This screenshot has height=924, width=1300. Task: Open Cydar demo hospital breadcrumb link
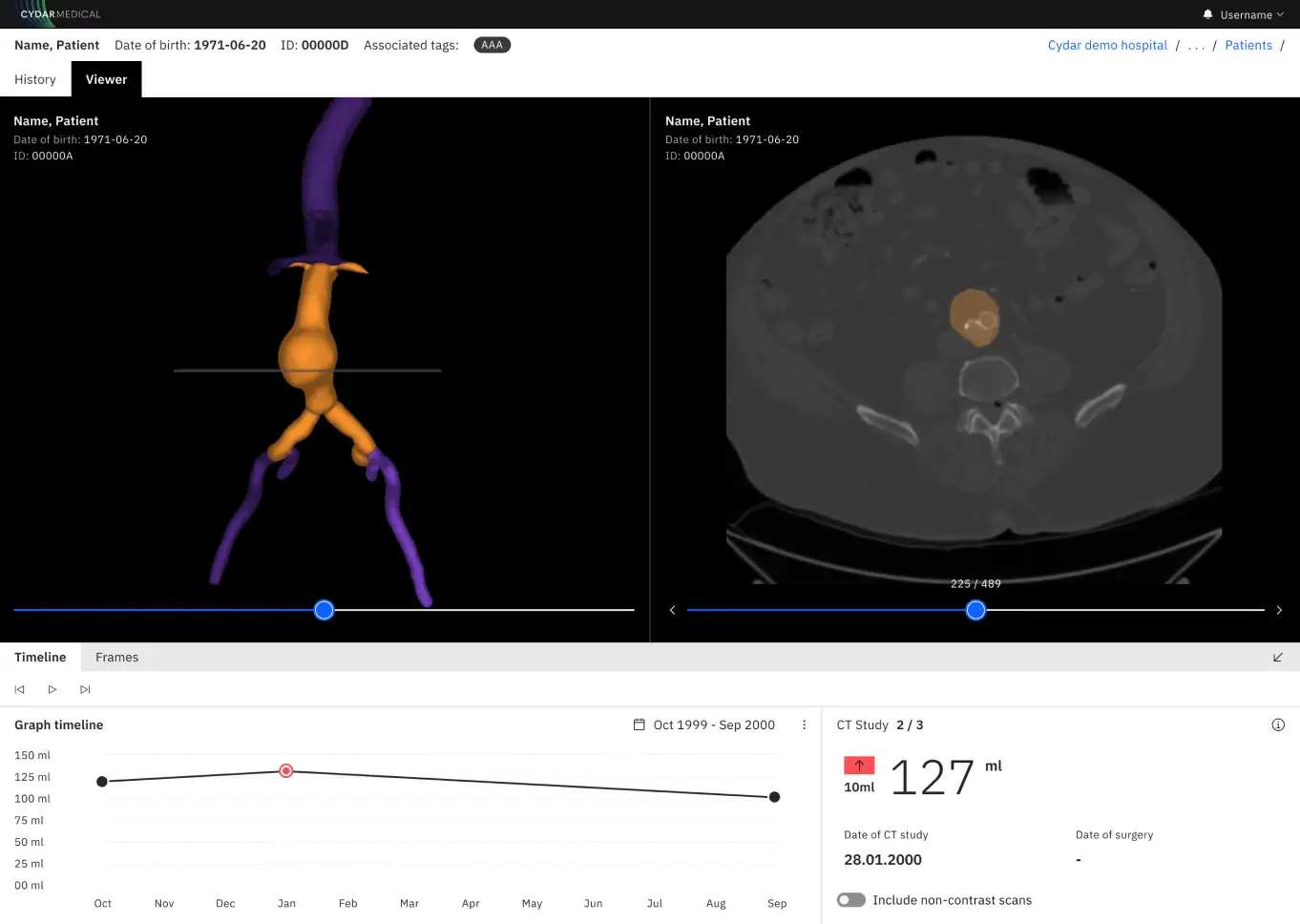pyautogui.click(x=1107, y=45)
